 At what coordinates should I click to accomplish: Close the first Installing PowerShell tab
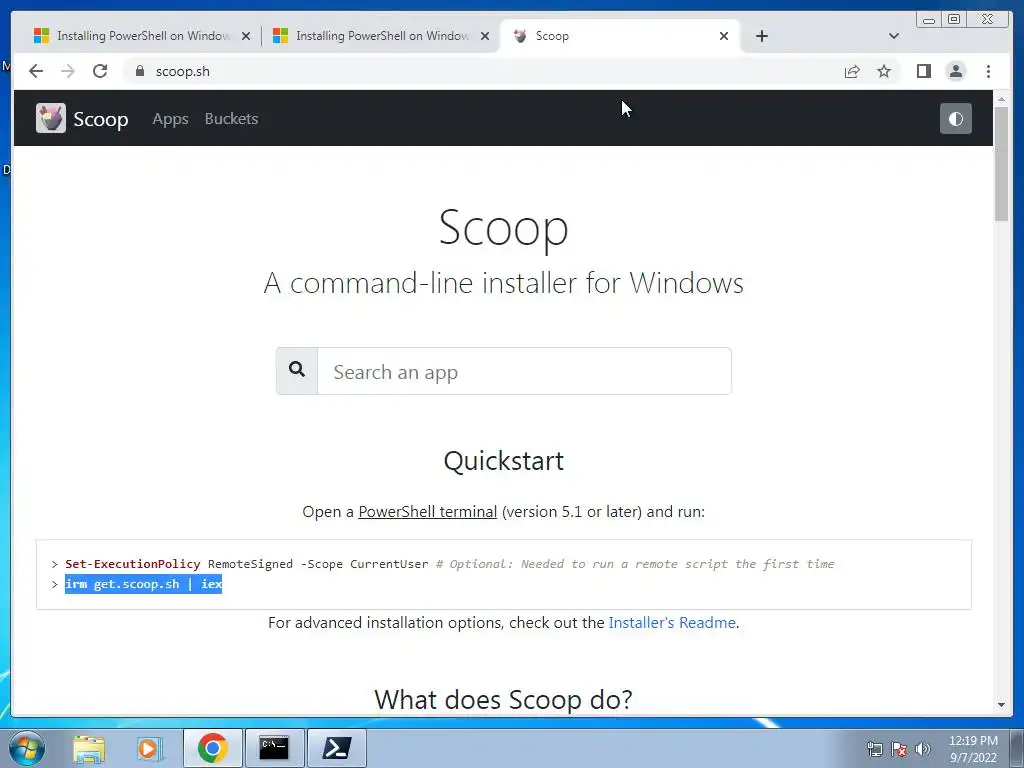tap(246, 36)
